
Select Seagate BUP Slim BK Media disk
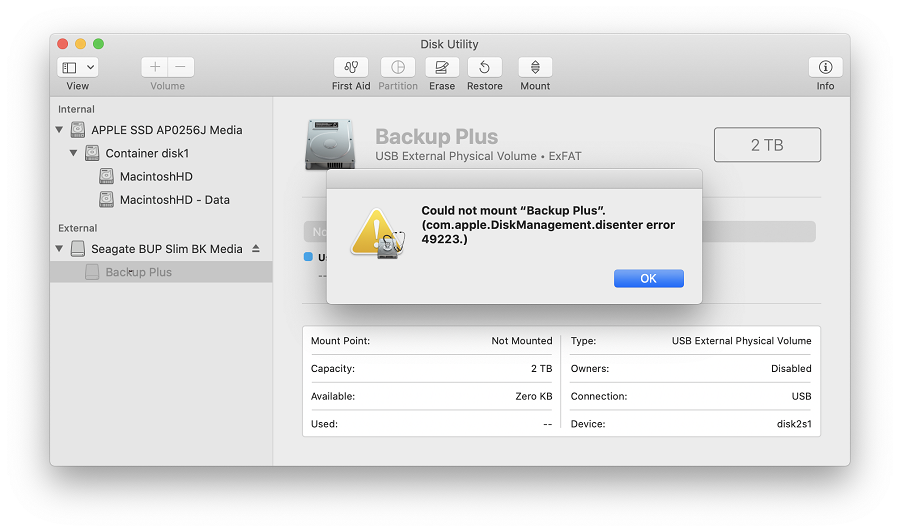click(166, 248)
